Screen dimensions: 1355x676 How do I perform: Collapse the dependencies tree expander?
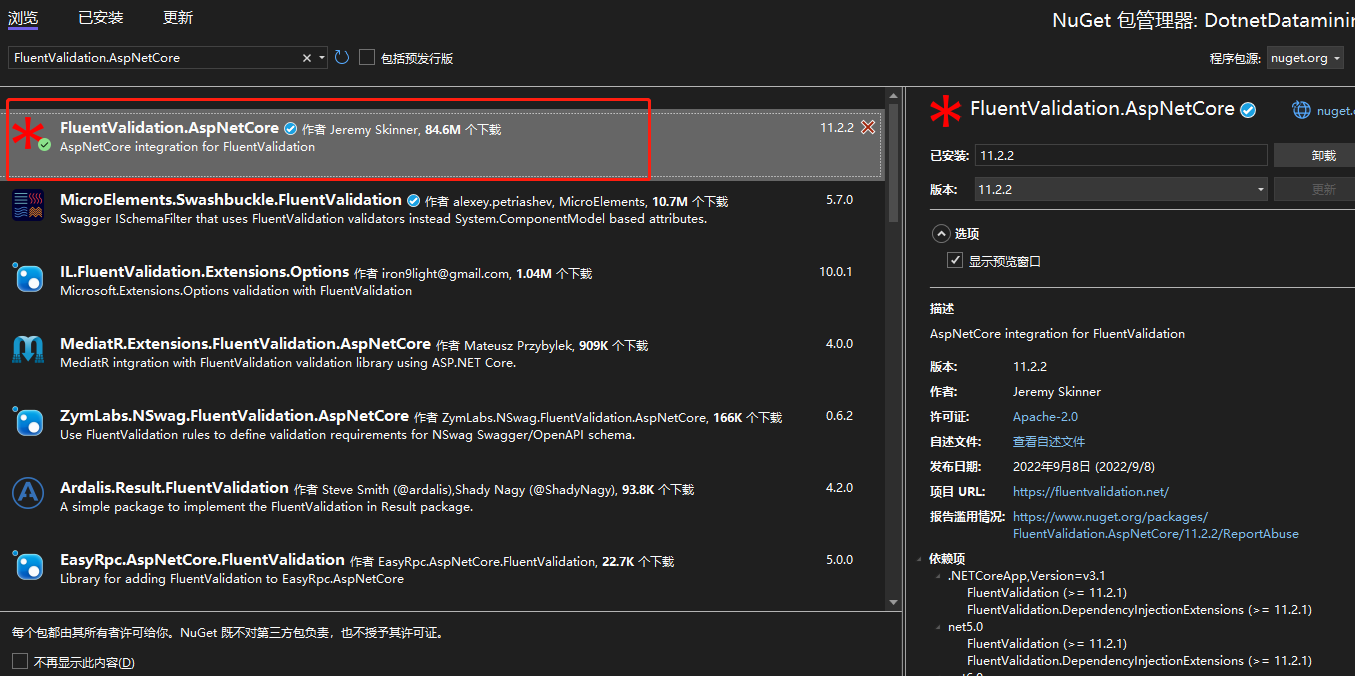point(921,559)
